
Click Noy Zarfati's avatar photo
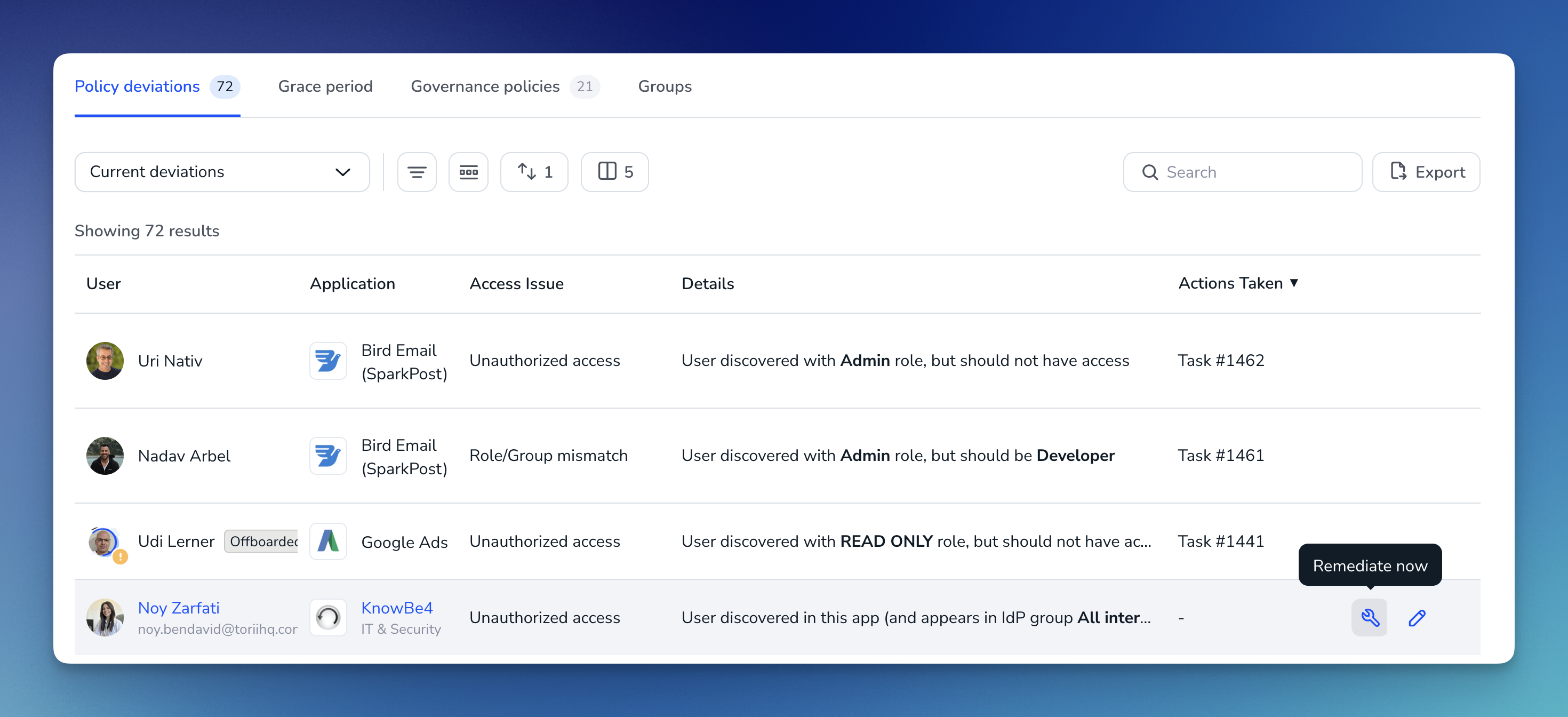pos(105,617)
